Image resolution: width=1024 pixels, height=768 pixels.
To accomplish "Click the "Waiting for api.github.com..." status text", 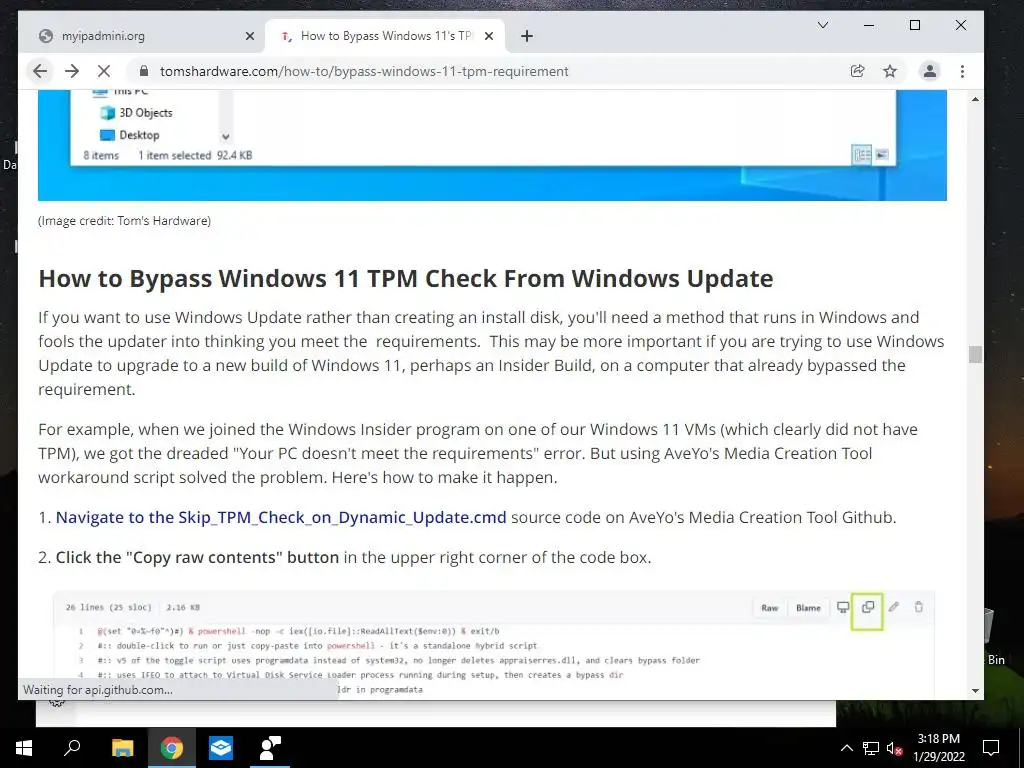I will (x=98, y=690).
